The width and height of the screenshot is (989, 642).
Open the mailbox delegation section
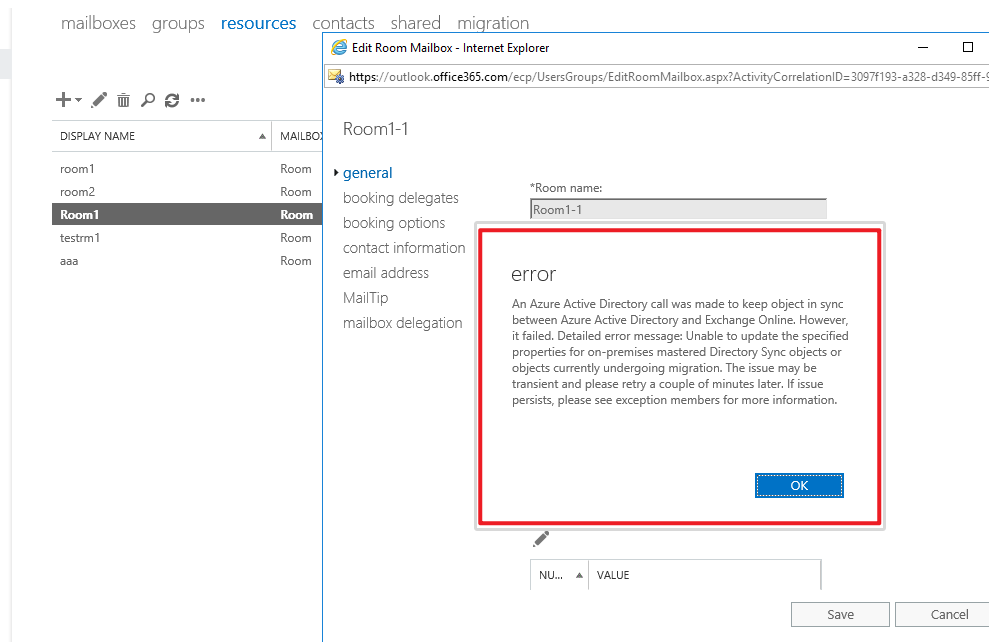pyautogui.click(x=402, y=323)
